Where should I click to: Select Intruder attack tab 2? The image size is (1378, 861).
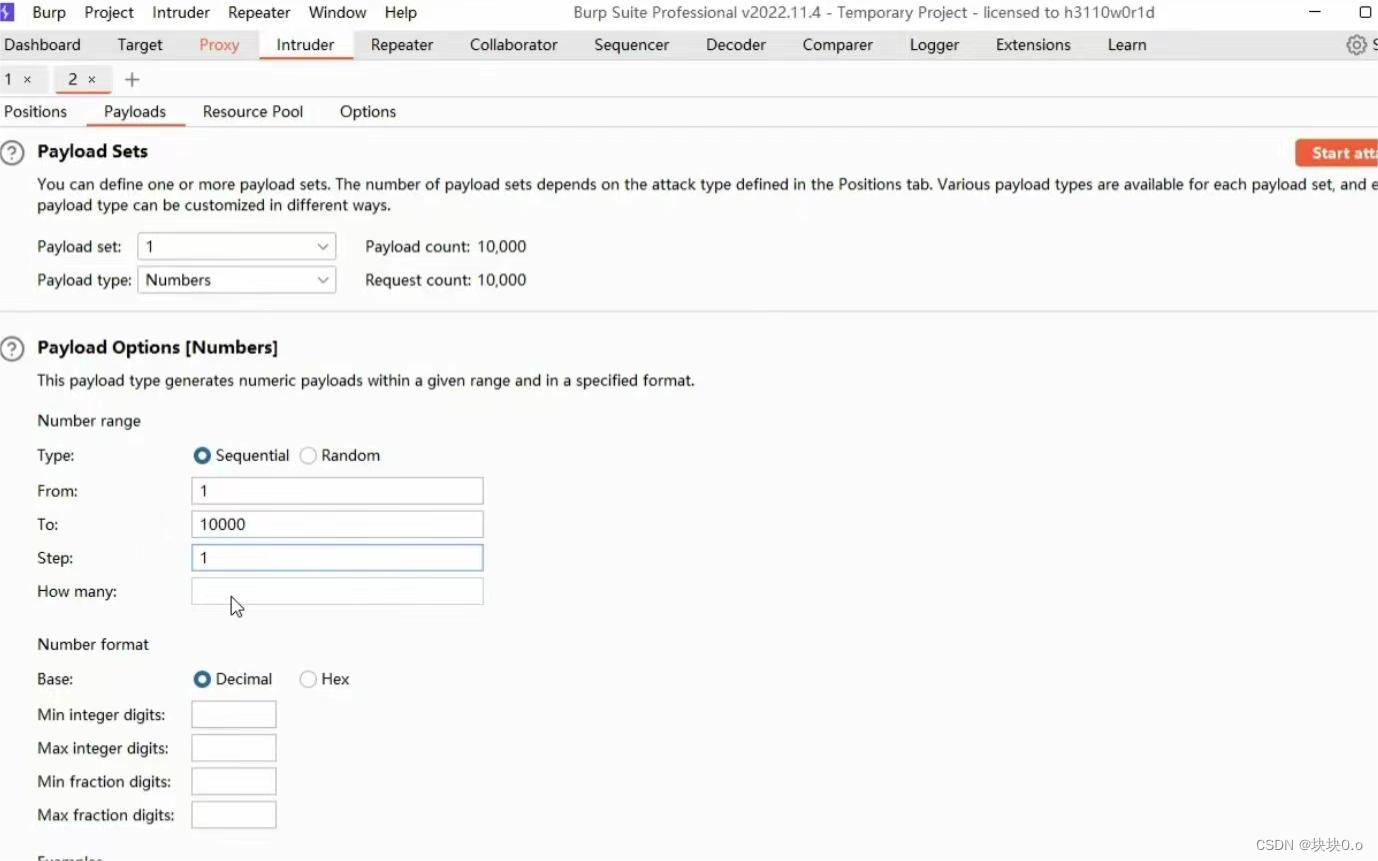[72, 79]
